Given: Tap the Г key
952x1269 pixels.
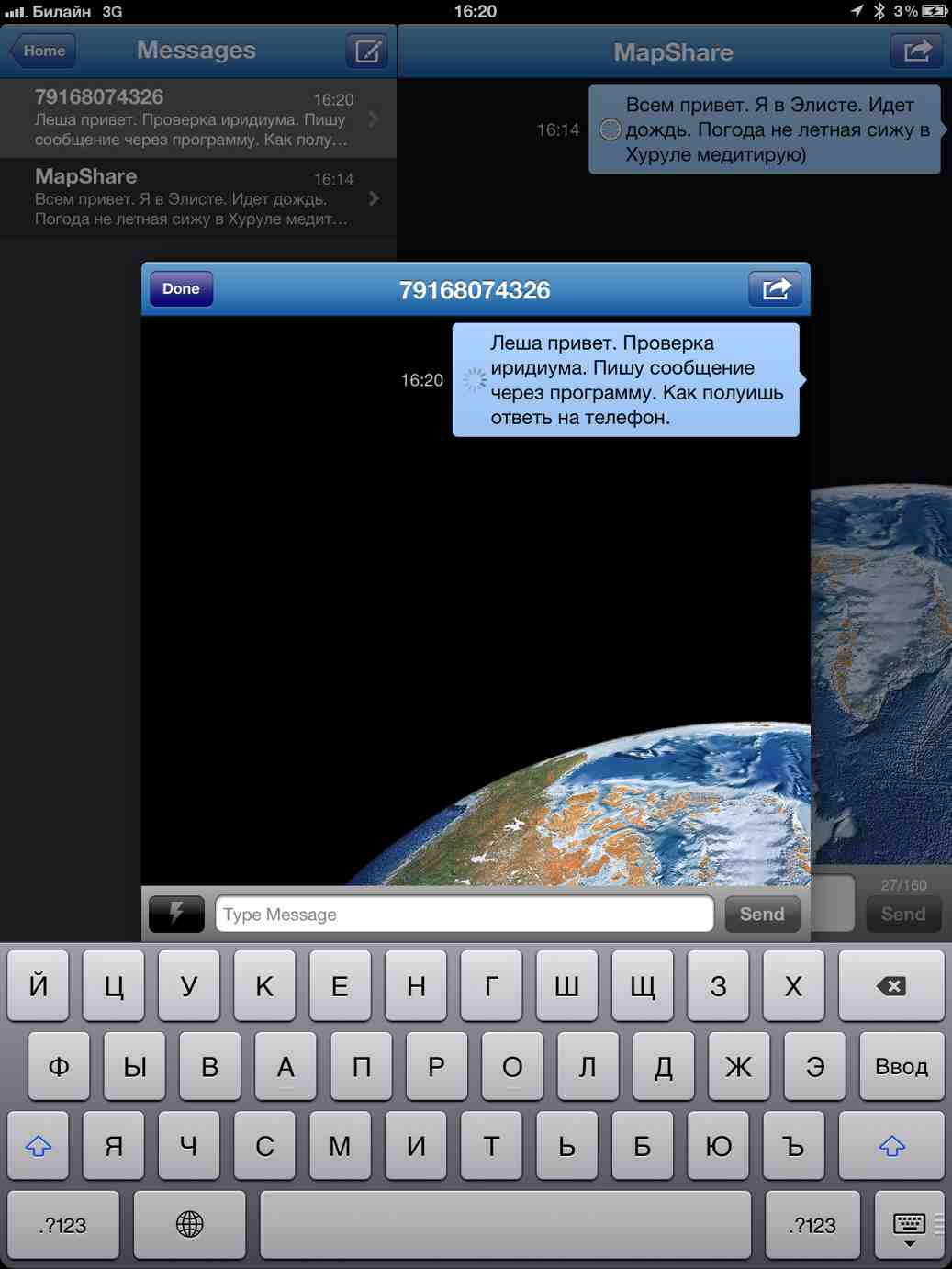Looking at the screenshot, I should pyautogui.click(x=491, y=986).
